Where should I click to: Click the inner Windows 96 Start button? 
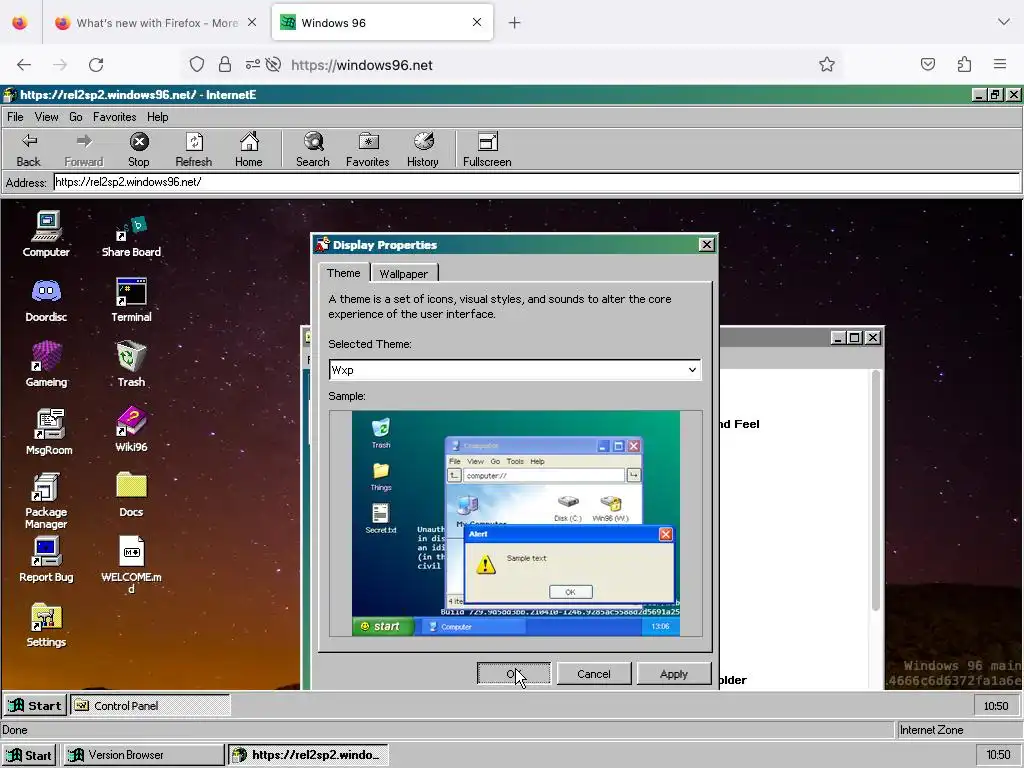pos(35,705)
